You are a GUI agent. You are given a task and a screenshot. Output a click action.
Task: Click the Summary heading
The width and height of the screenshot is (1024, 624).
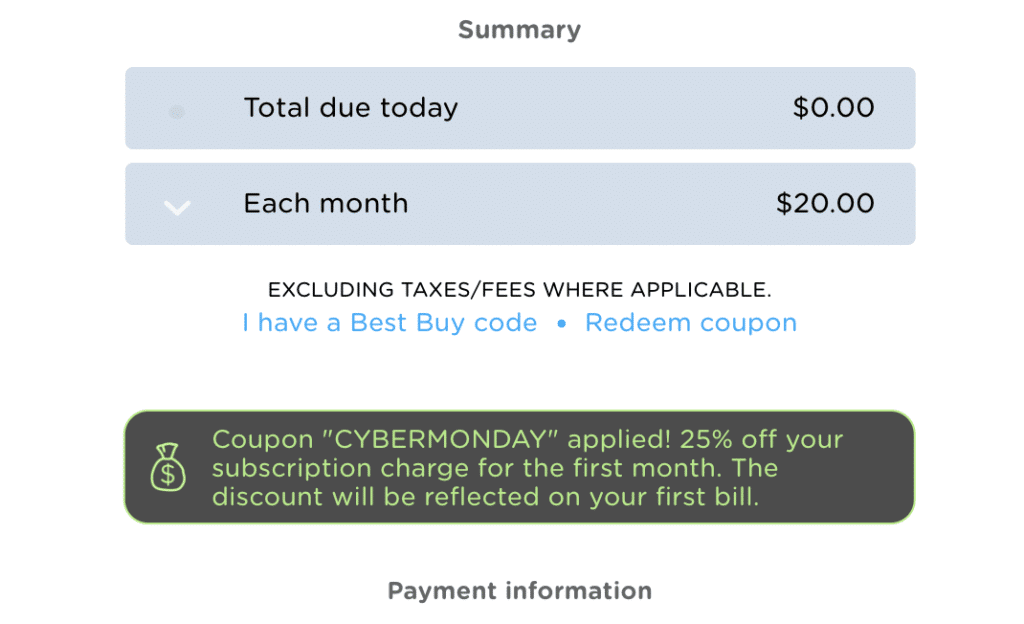pyautogui.click(x=519, y=30)
